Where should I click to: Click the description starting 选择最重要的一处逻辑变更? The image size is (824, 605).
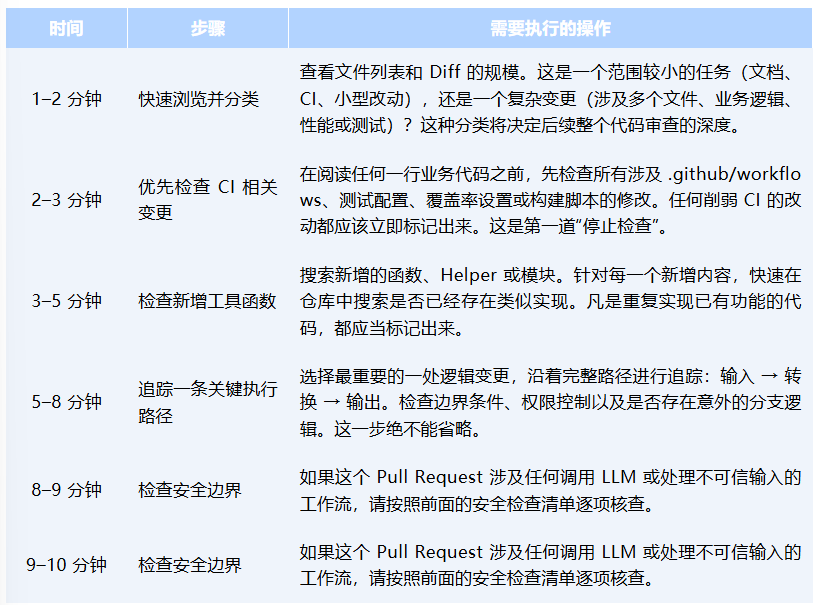[550, 402]
